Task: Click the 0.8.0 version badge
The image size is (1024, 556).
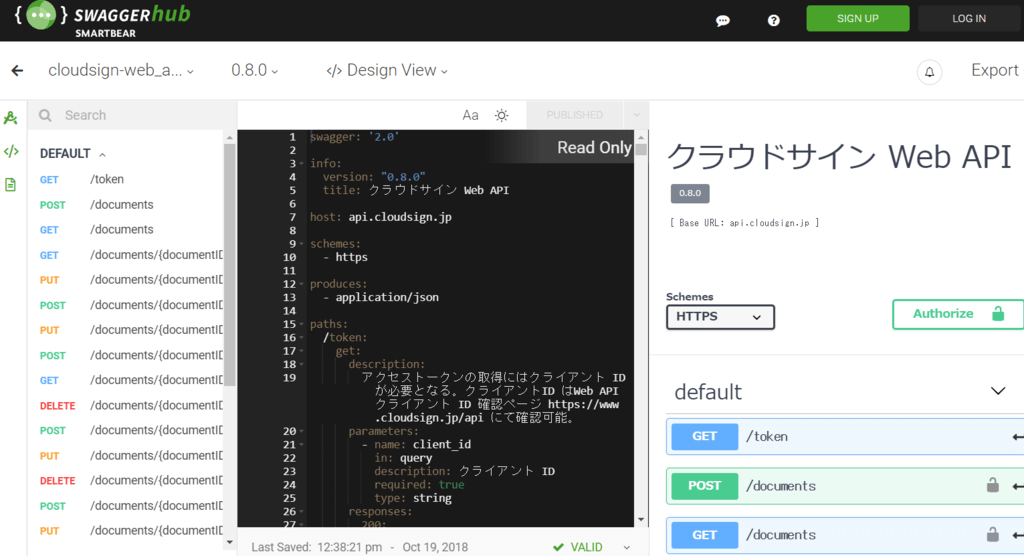Action: click(690, 193)
